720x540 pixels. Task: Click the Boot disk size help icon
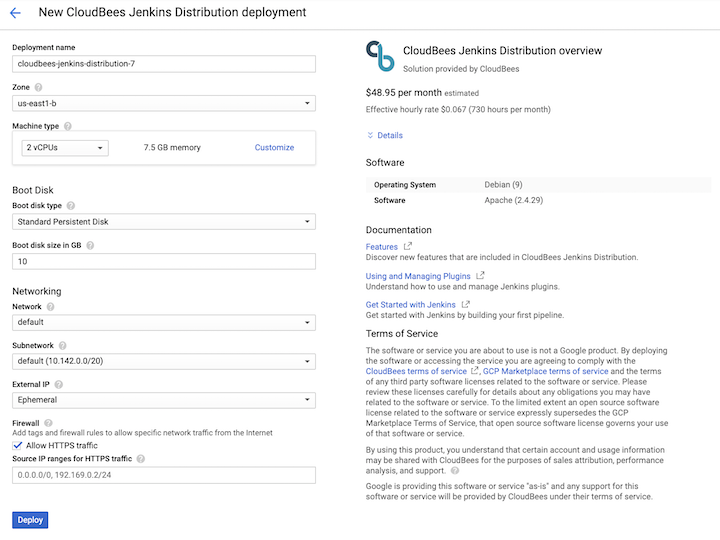click(90, 245)
